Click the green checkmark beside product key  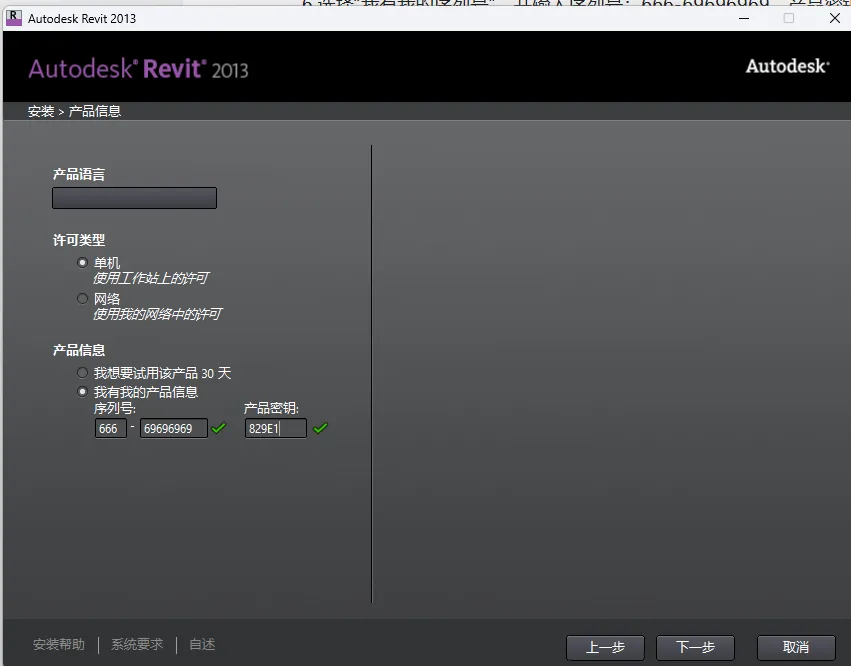click(x=321, y=428)
